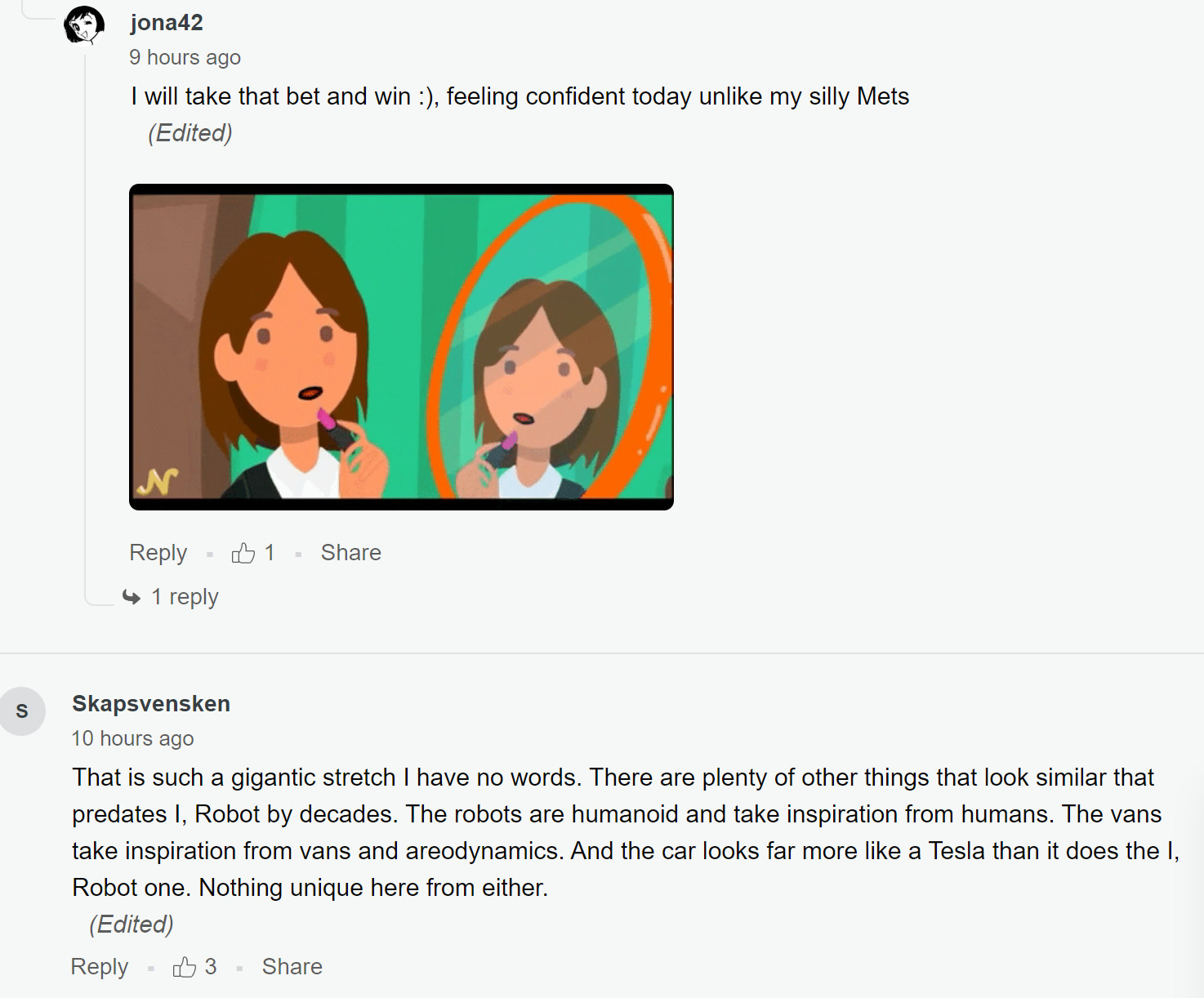Click jona42's profile avatar
This screenshot has width=1204, height=998.
tap(84, 25)
